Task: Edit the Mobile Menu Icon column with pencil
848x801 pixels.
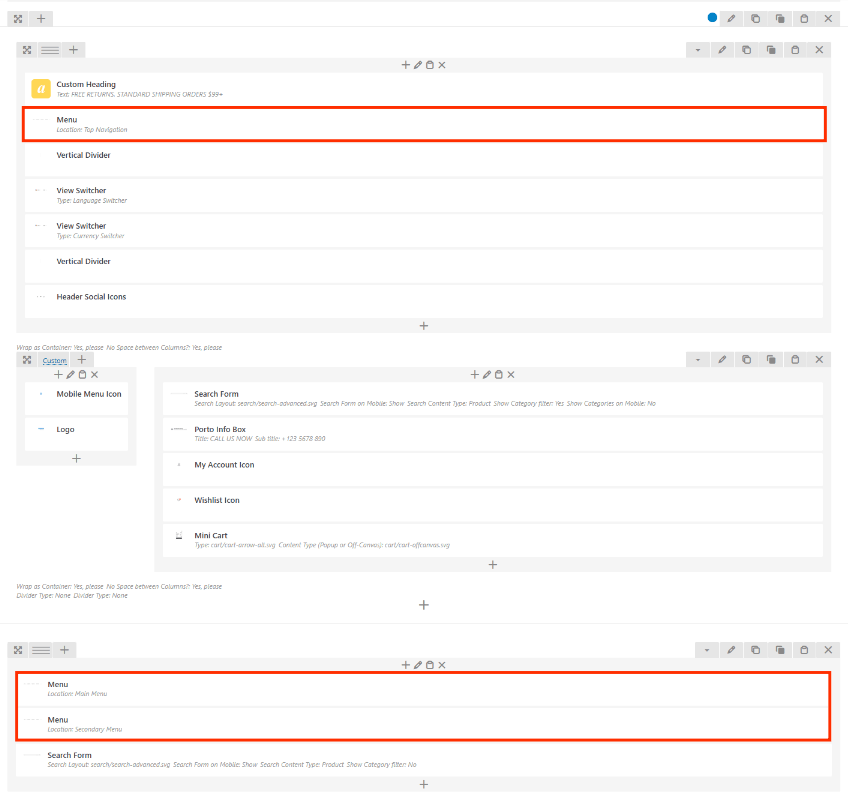Action: (70, 375)
